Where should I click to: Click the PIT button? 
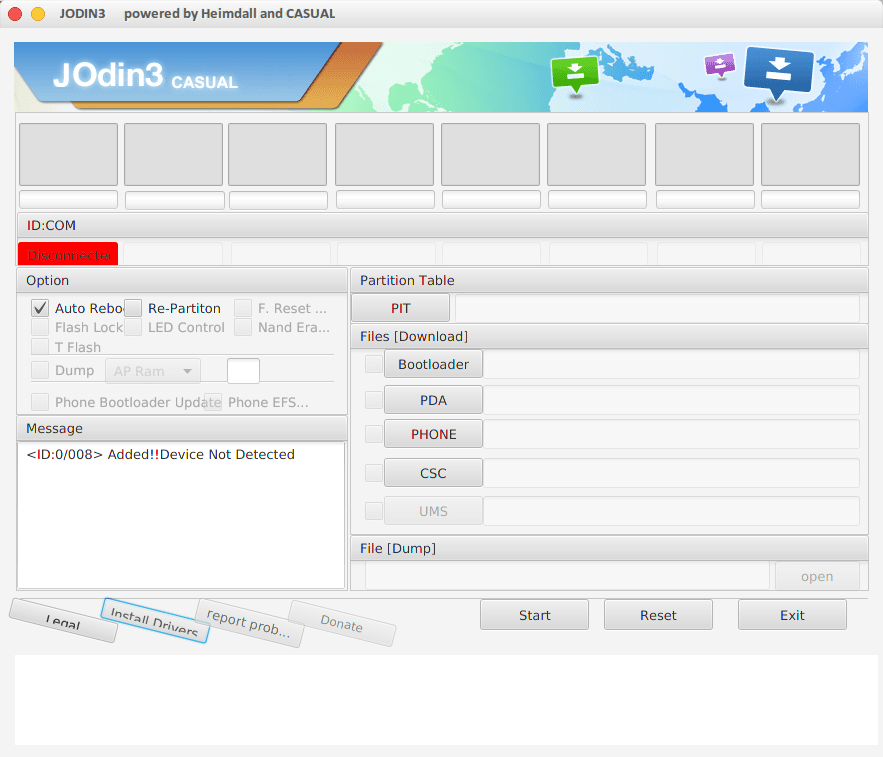click(400, 308)
